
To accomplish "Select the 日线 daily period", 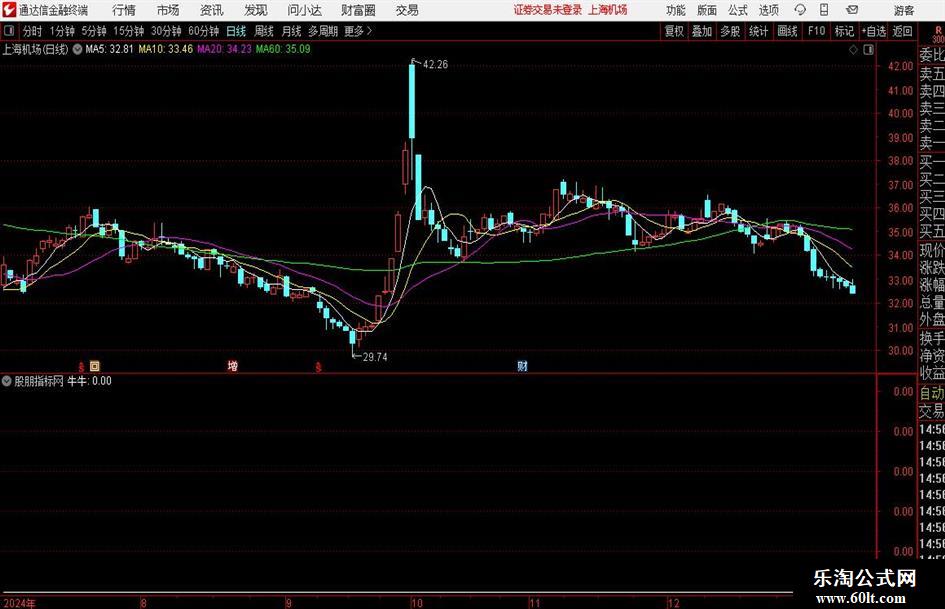I will [236, 31].
